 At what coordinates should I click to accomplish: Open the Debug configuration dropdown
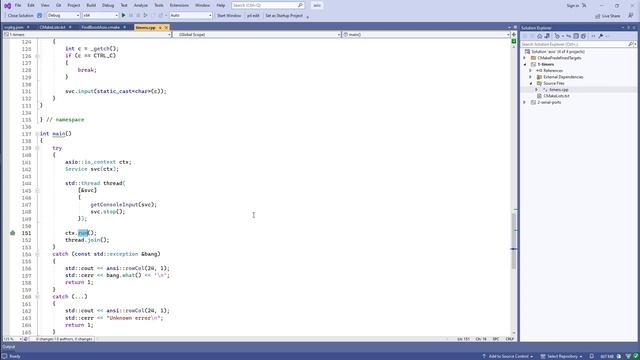click(63, 16)
